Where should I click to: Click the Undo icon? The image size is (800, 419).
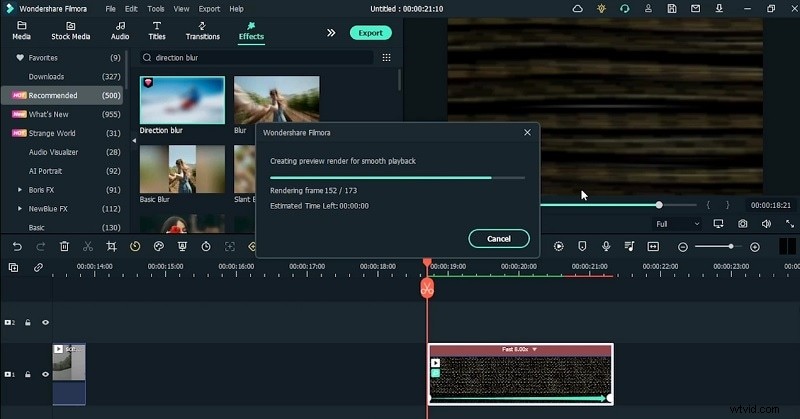point(17,247)
